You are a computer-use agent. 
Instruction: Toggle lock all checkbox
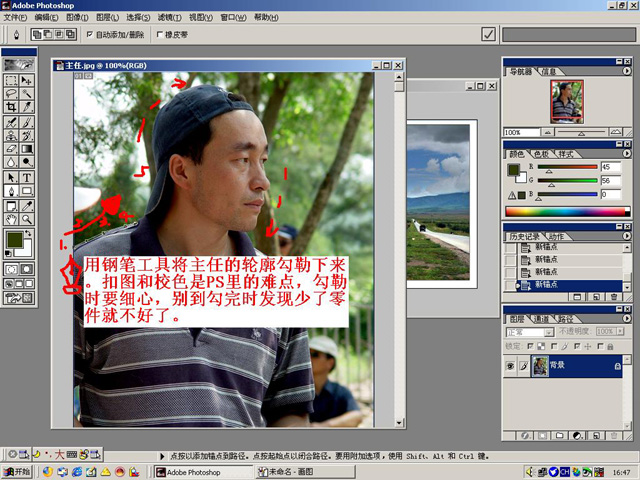tap(600, 346)
